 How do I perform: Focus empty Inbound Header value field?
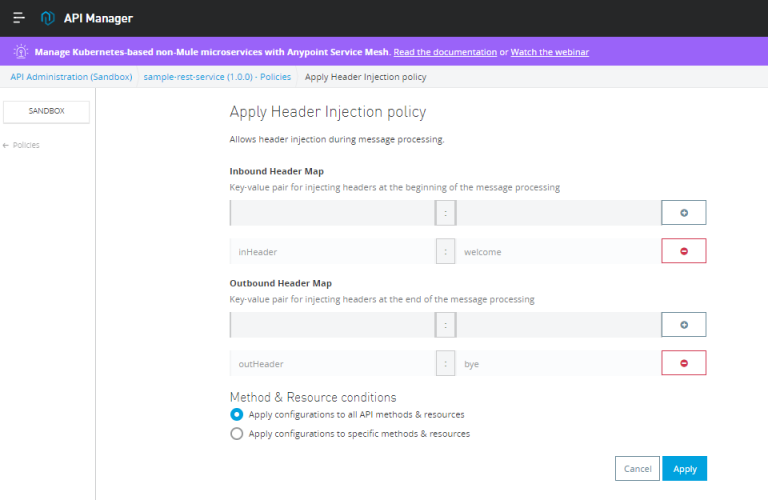coord(558,213)
